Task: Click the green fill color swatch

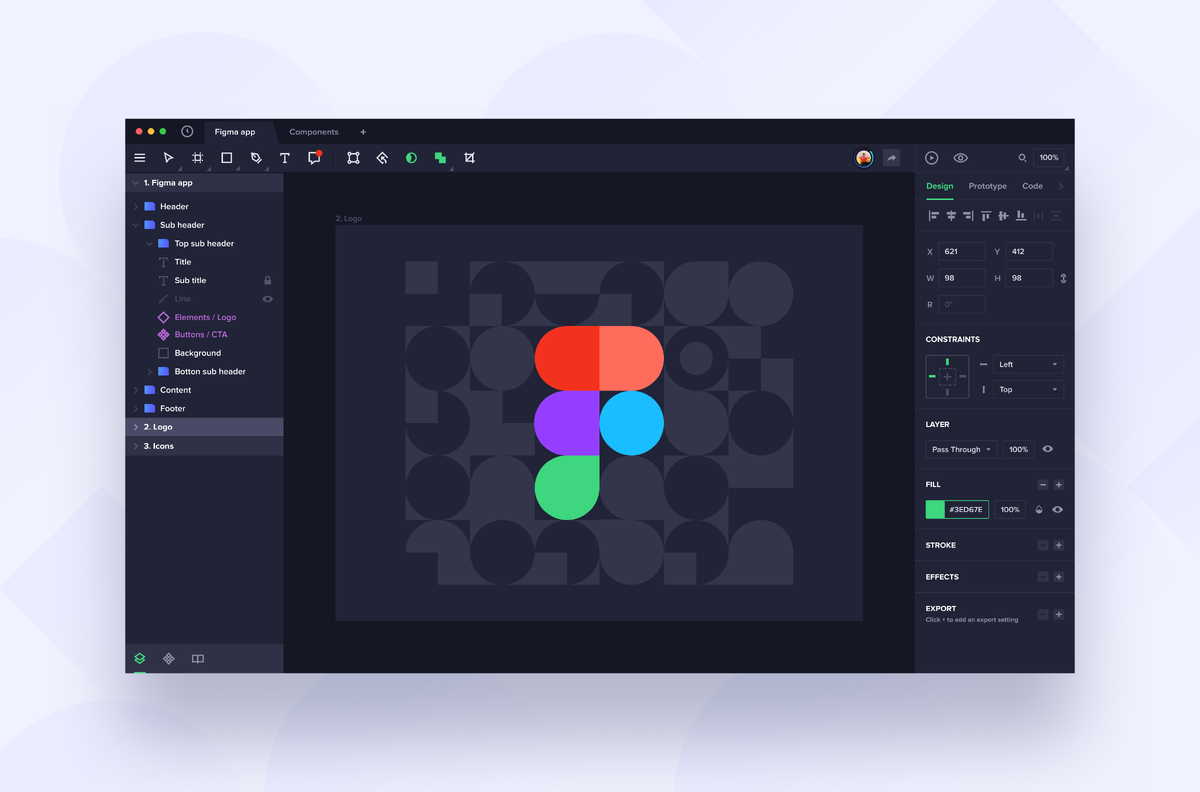Action: [x=935, y=510]
